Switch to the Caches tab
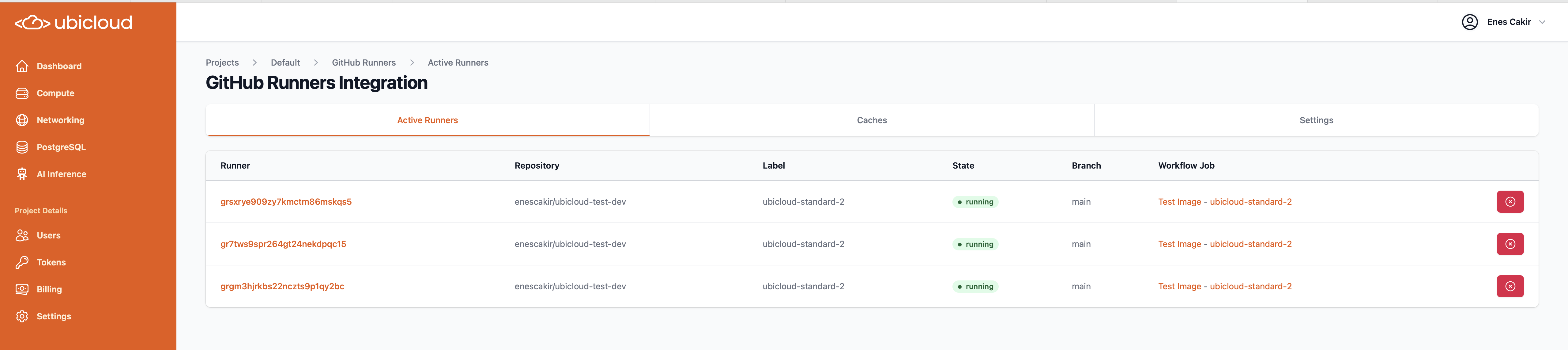Screen dimensions: 1568x350 [x=872, y=120]
